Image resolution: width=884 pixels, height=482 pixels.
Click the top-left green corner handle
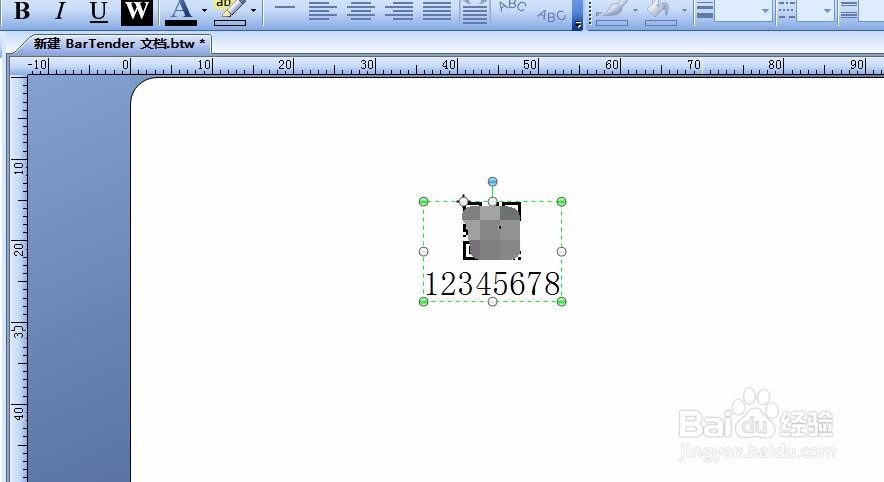(424, 201)
